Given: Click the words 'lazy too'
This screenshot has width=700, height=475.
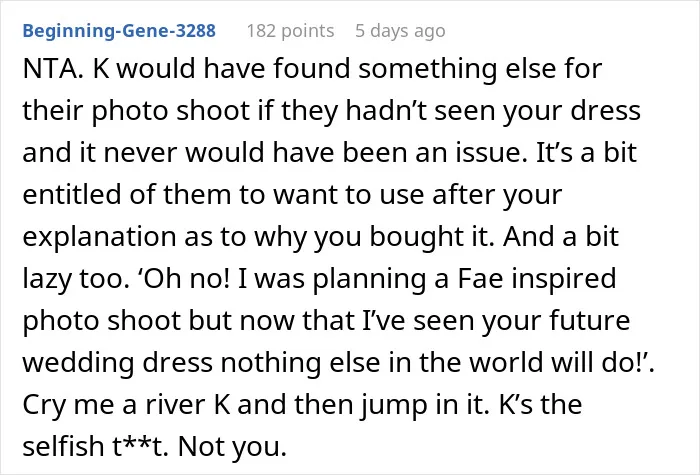Looking at the screenshot, I should [73, 279].
